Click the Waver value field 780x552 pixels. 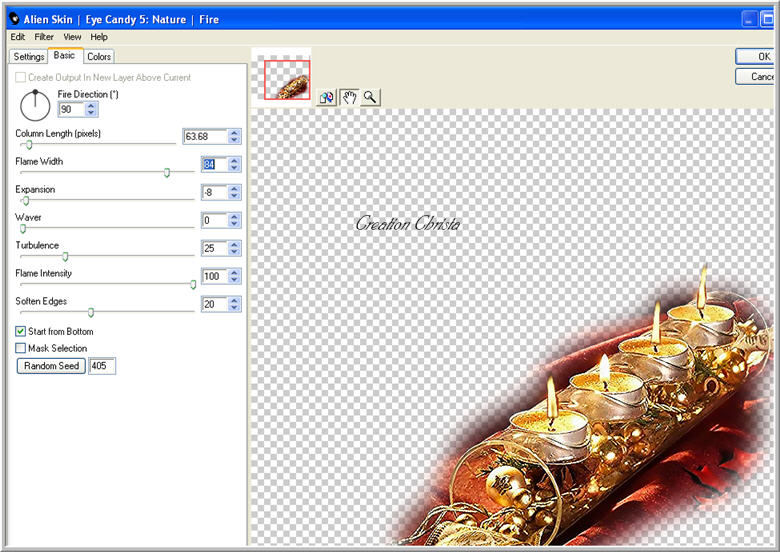point(214,220)
